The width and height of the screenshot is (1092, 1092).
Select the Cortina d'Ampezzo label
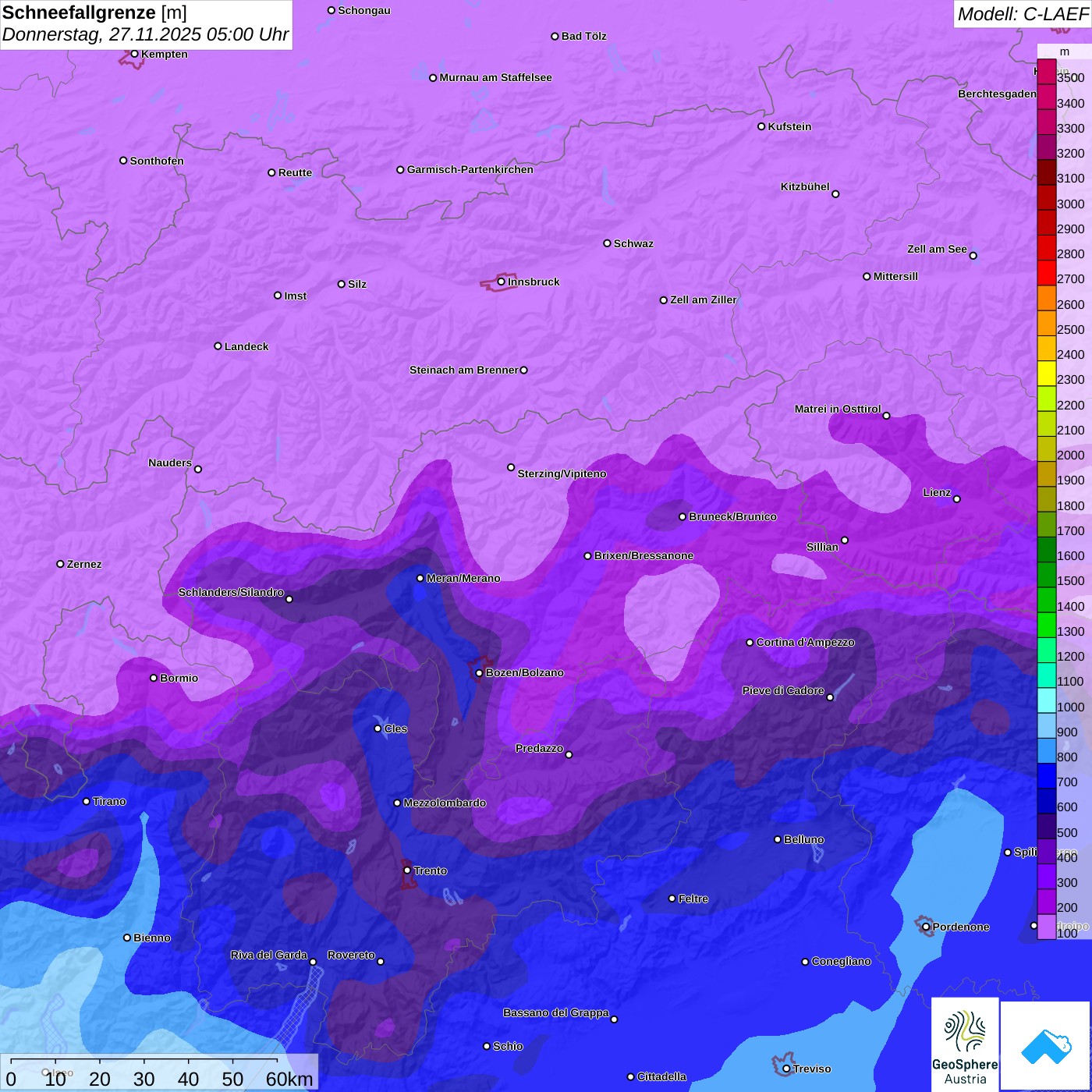806,642
